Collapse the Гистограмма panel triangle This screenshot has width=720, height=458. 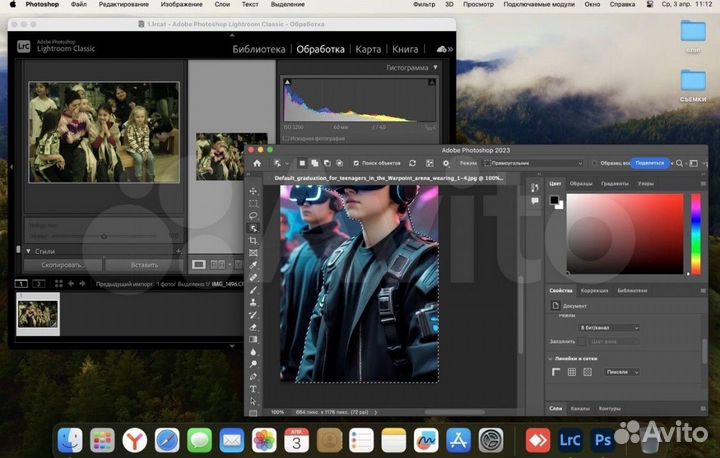(434, 68)
